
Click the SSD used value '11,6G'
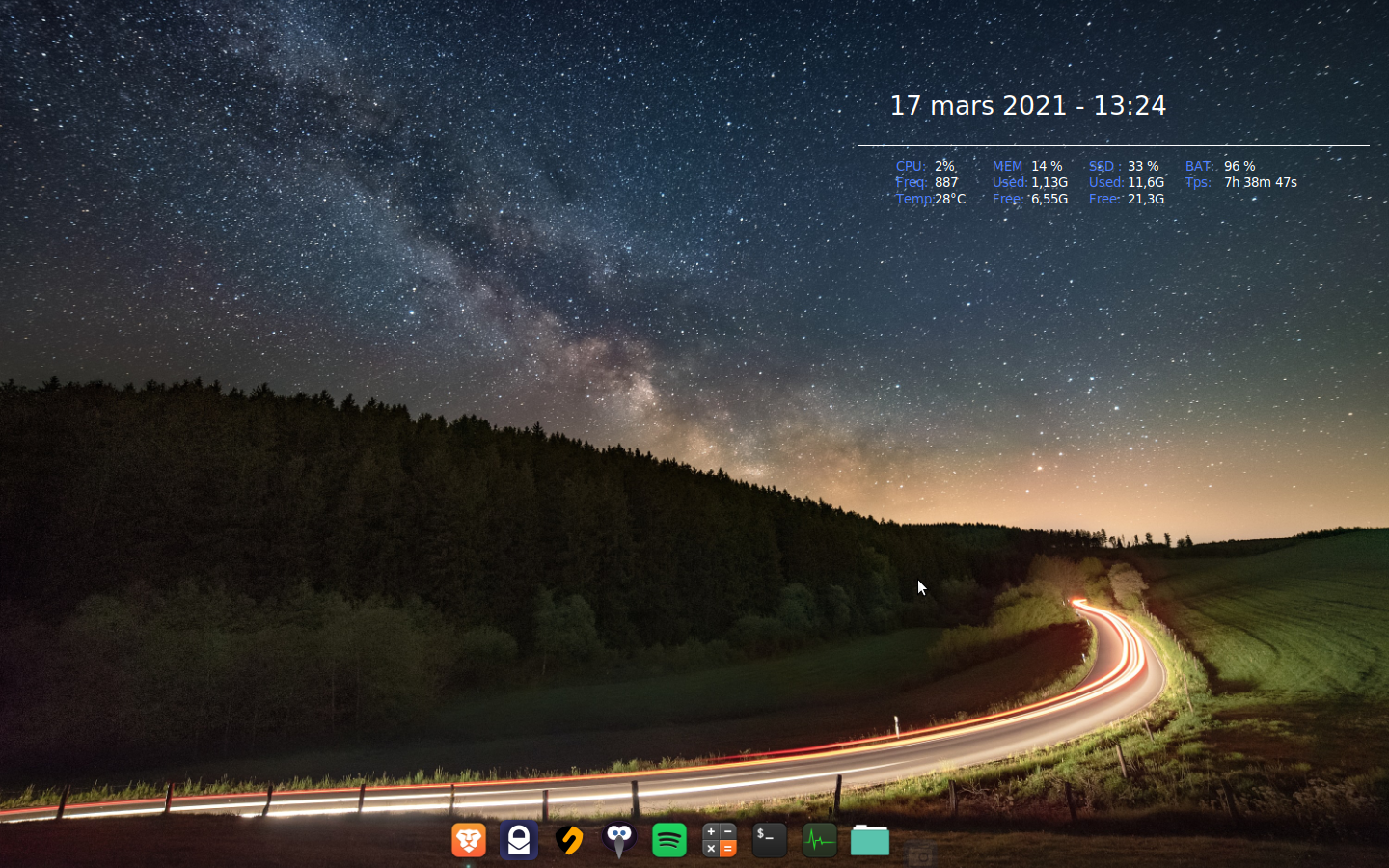[1146, 182]
